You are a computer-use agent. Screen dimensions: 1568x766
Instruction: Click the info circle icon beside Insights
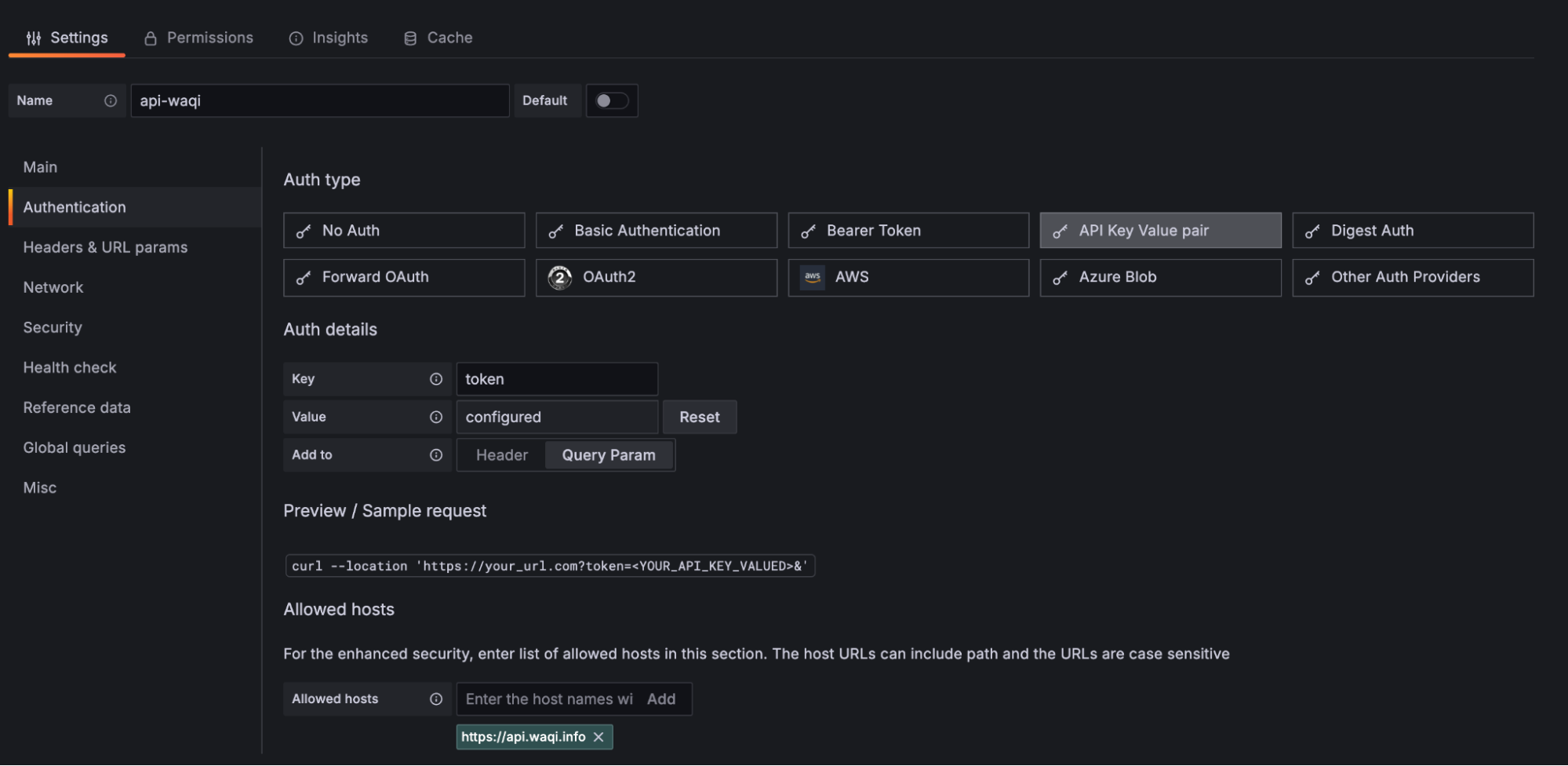(296, 38)
